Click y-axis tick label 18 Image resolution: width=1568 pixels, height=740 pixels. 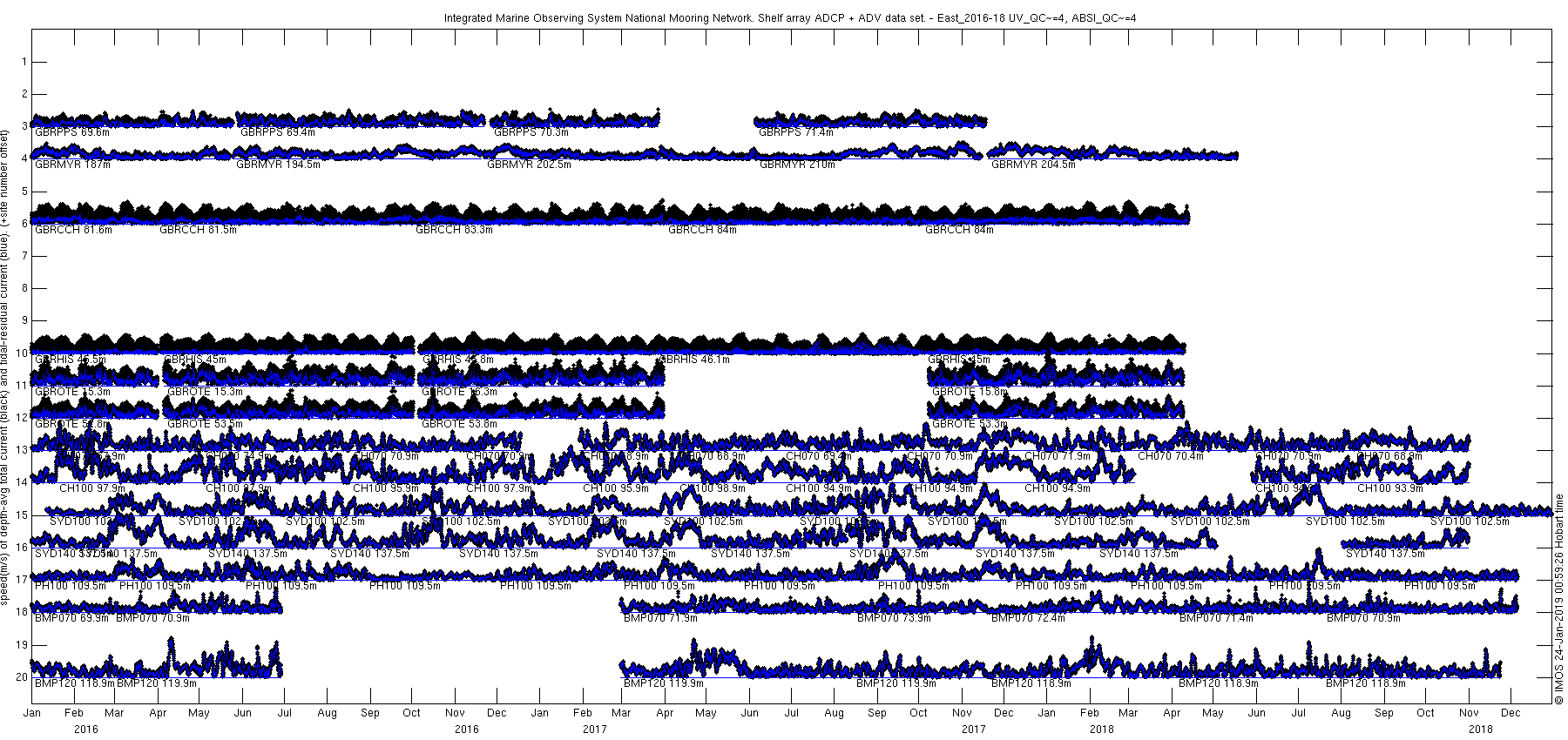tap(21, 612)
